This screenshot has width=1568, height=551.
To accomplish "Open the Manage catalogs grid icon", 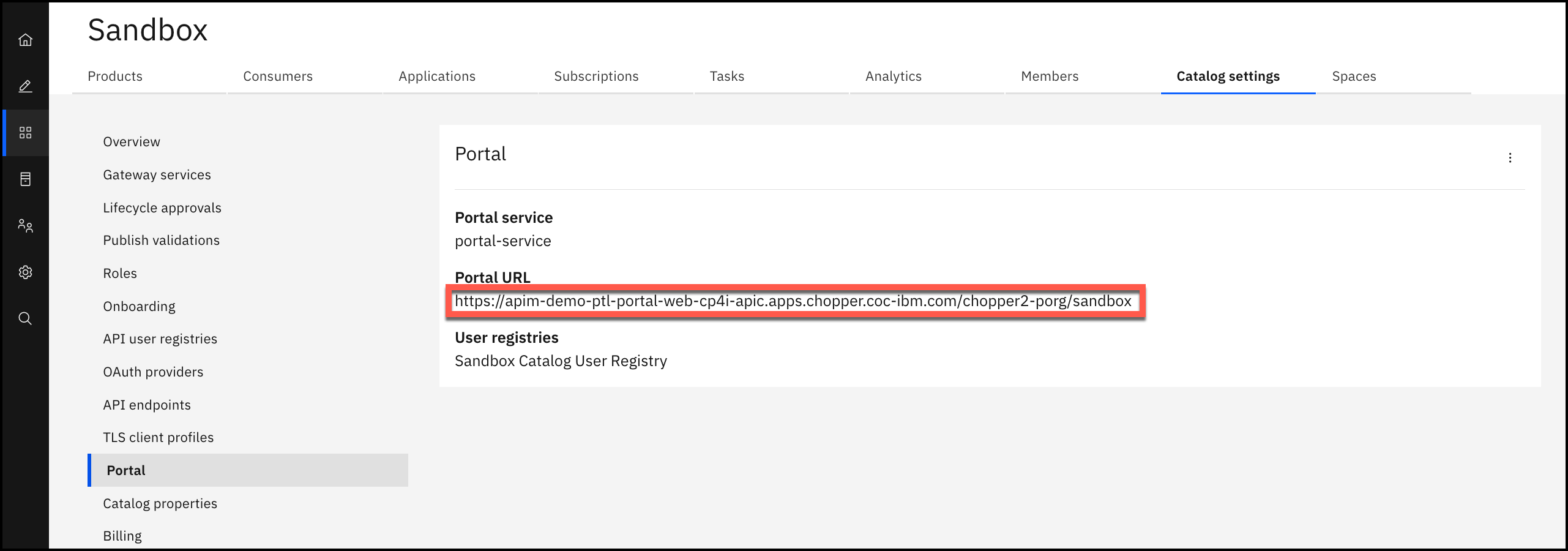I will (25, 133).
